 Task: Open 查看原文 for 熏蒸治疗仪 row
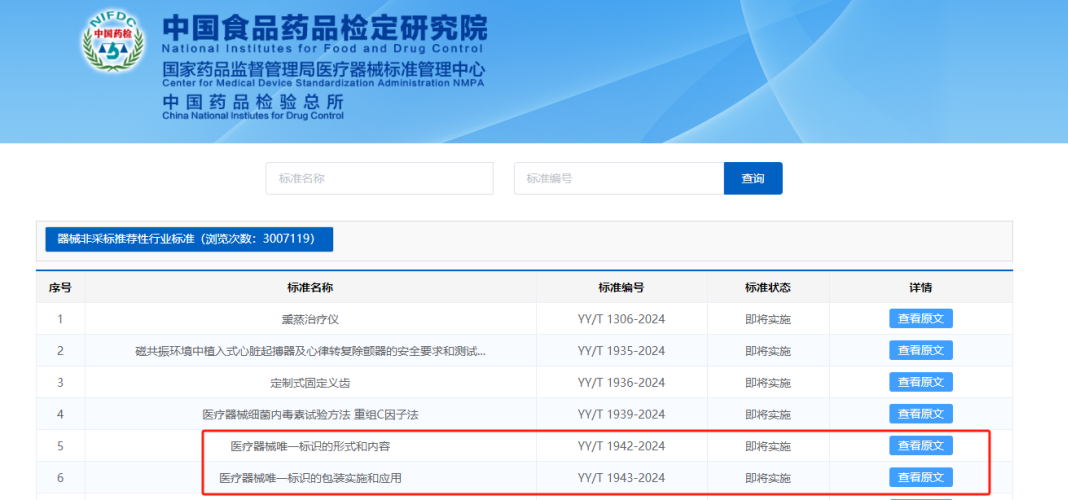(920, 319)
